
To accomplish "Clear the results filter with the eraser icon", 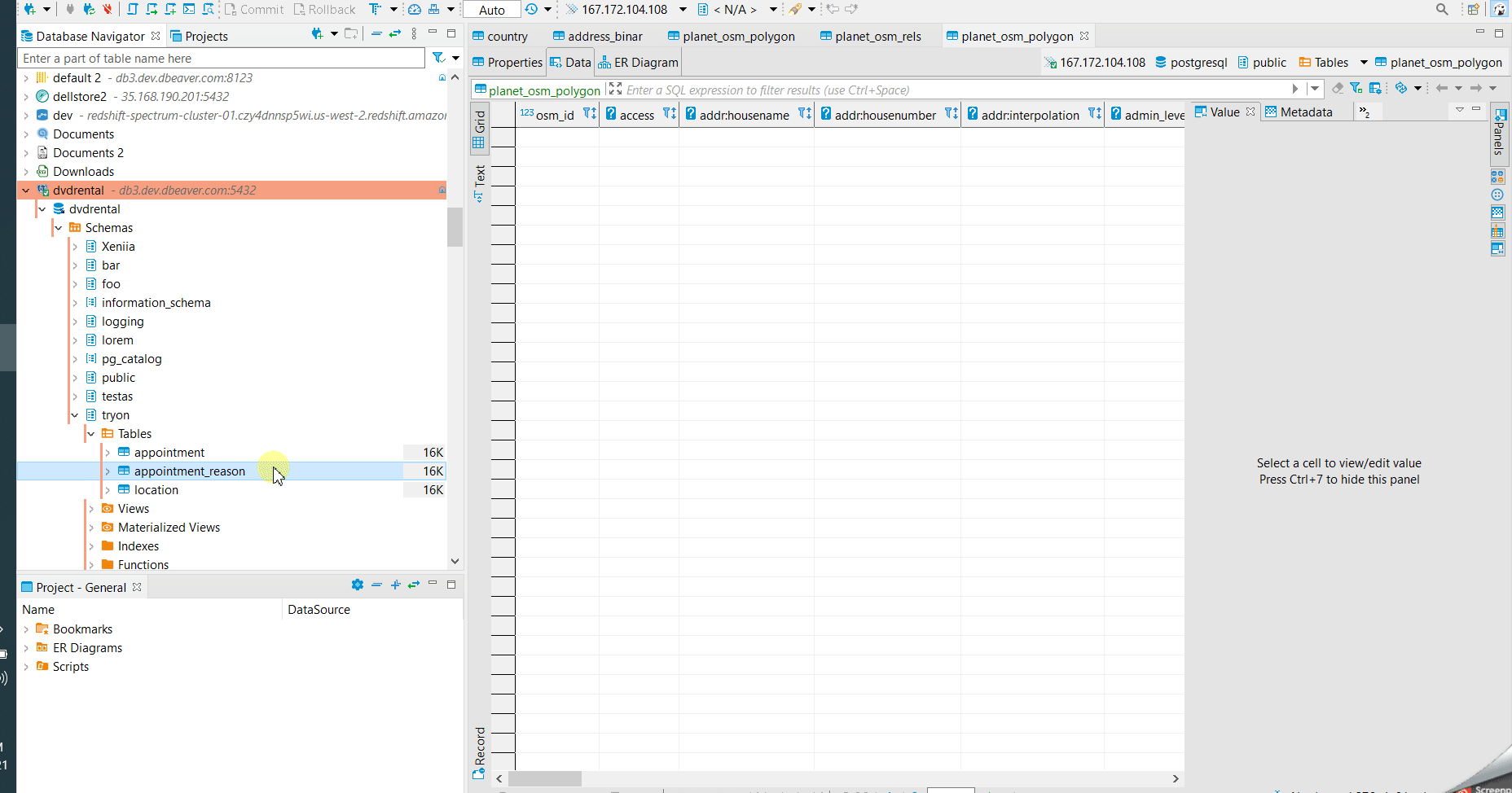I will tap(1338, 88).
